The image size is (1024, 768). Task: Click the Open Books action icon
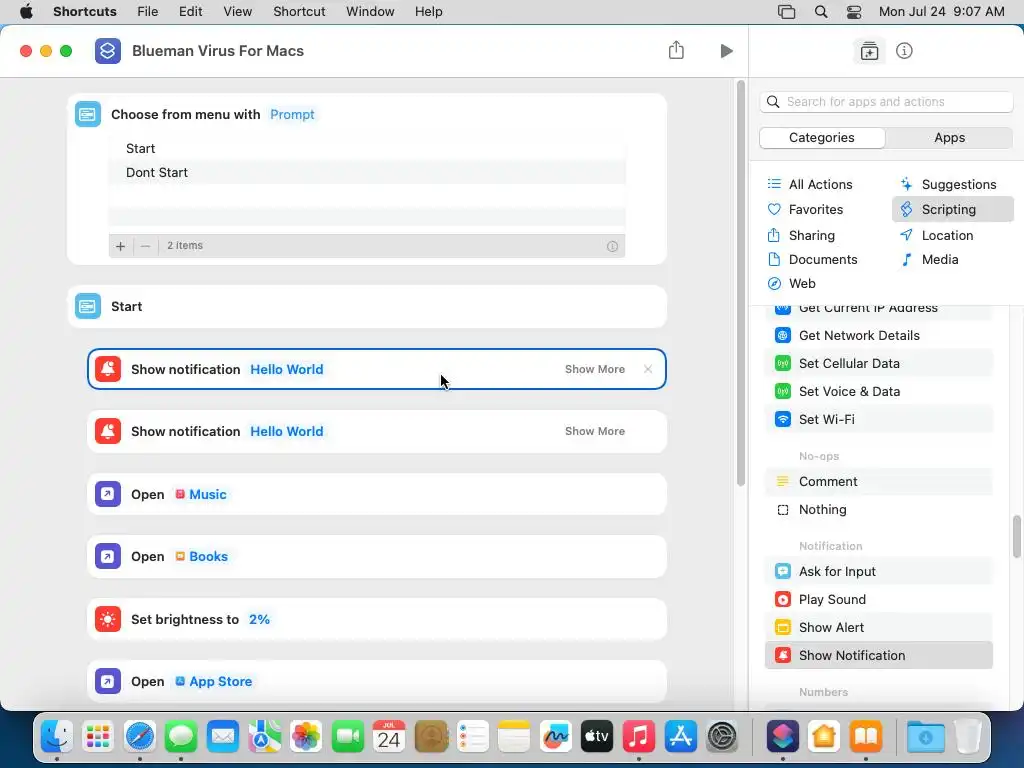pyautogui.click(x=108, y=556)
